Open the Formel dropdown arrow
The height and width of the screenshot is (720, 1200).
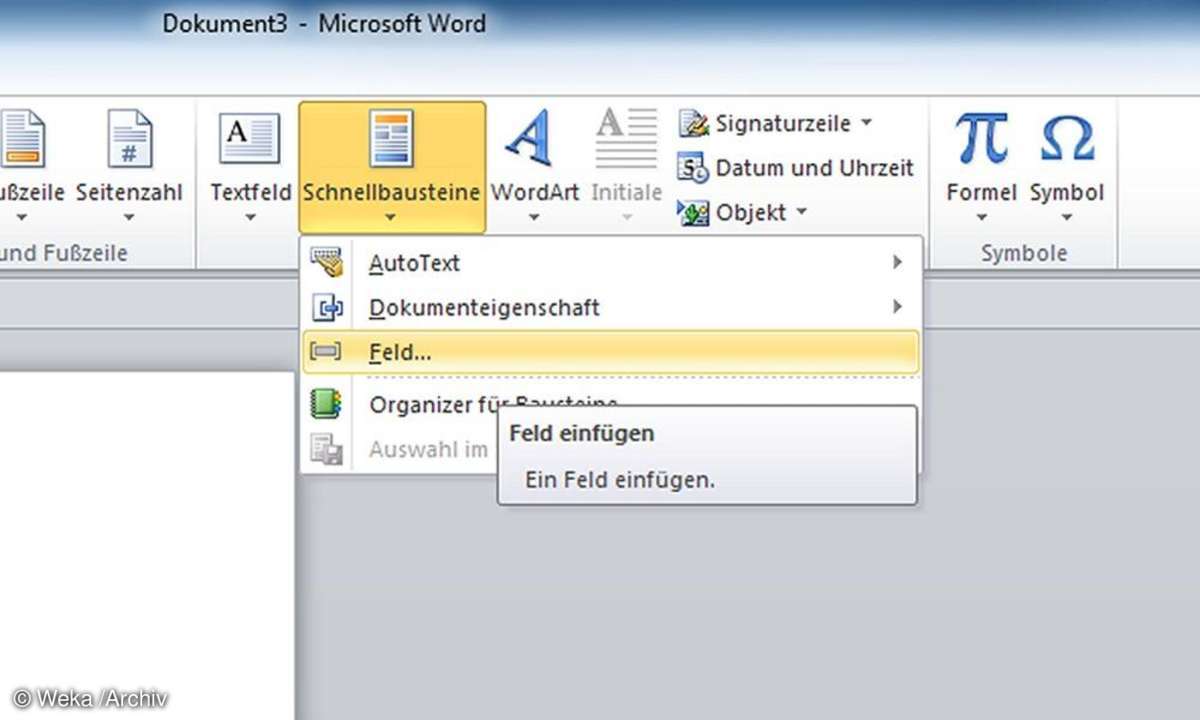tap(981, 217)
